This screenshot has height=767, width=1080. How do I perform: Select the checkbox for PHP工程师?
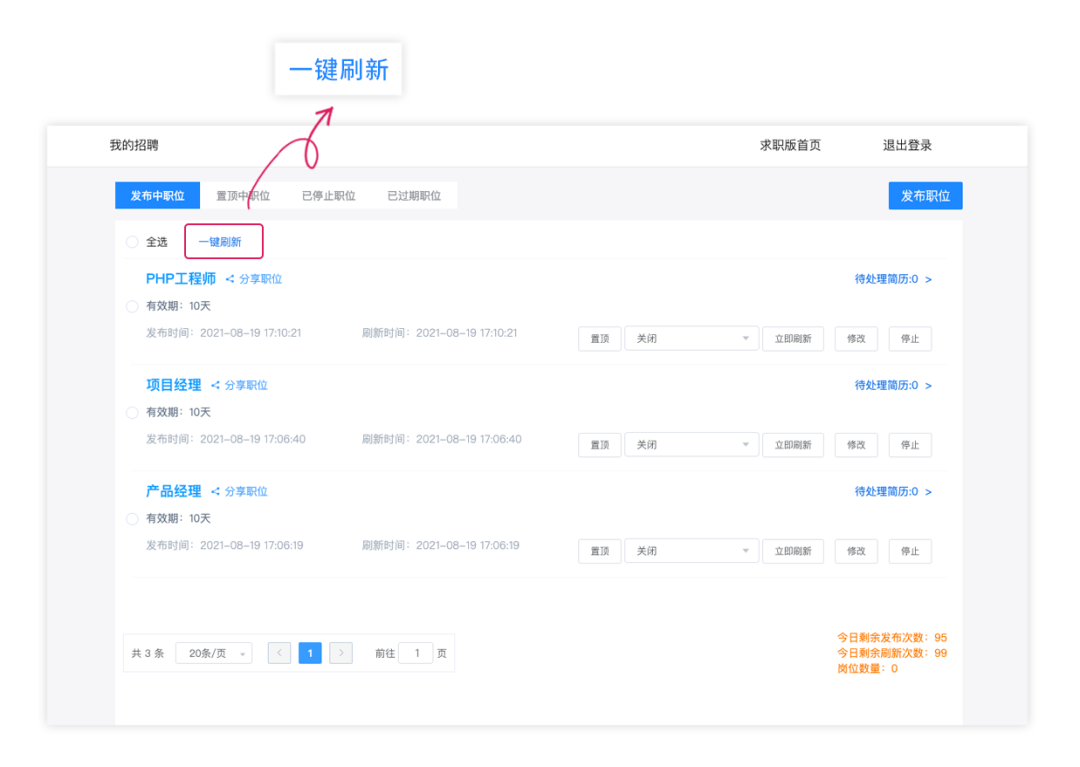pyautogui.click(x=131, y=306)
